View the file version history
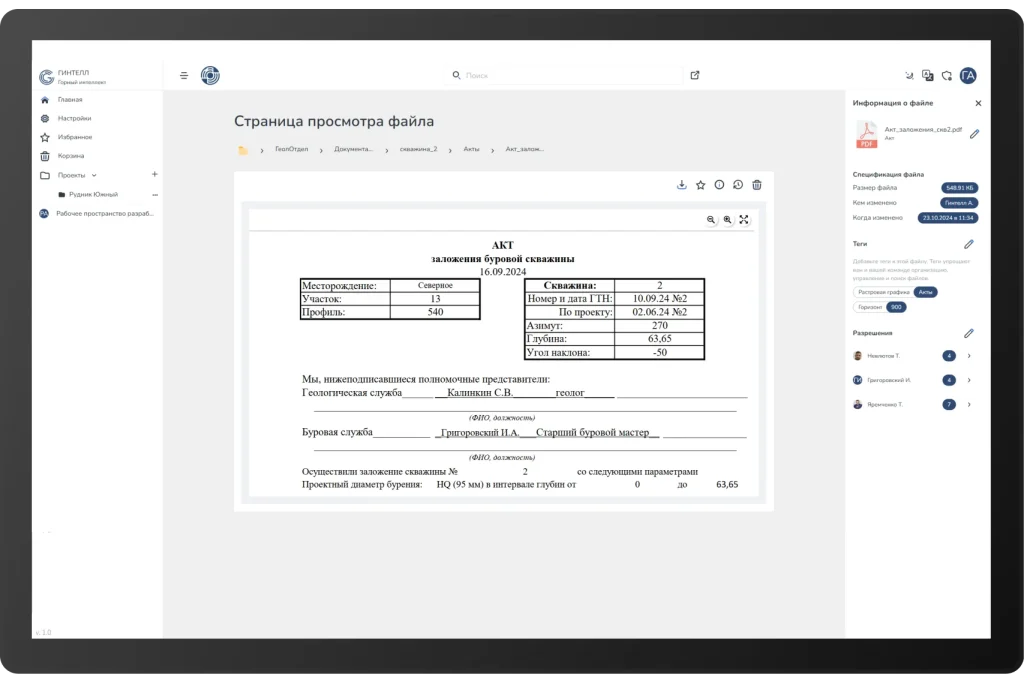 736,184
